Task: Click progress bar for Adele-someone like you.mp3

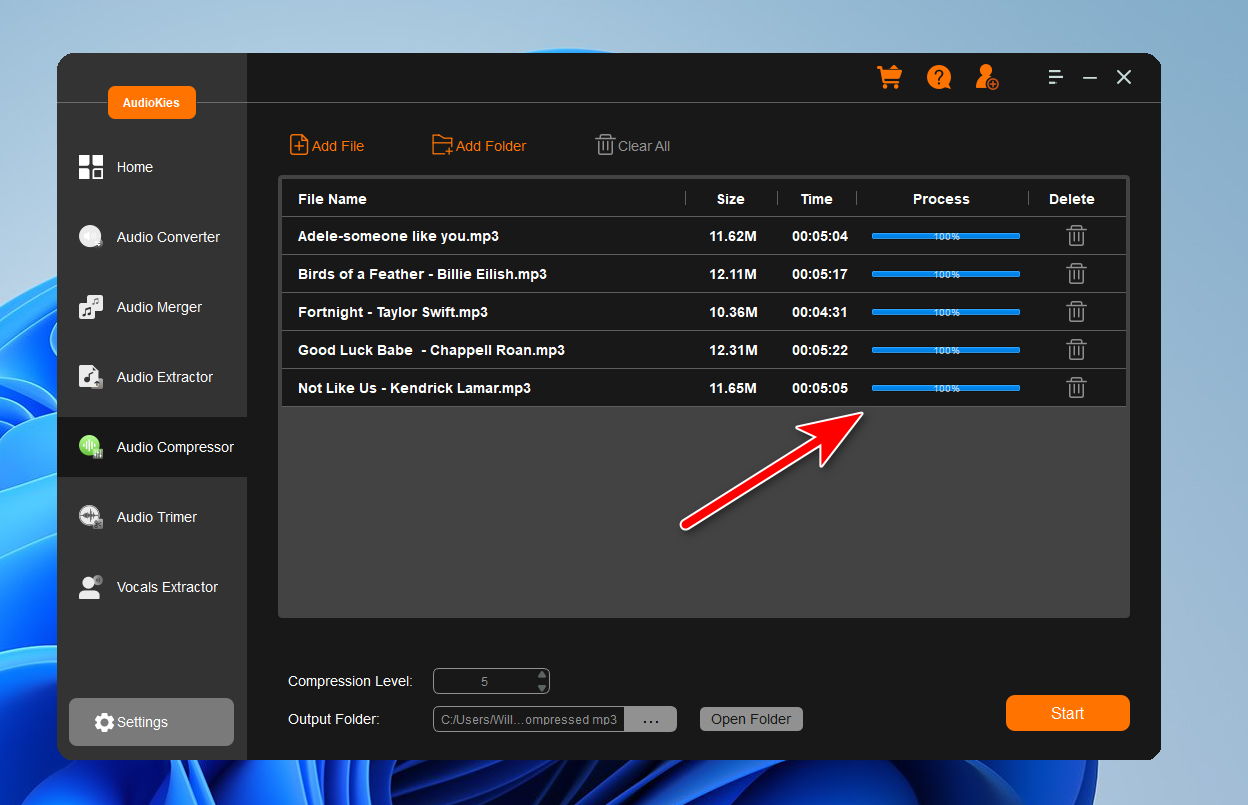Action: click(x=946, y=236)
